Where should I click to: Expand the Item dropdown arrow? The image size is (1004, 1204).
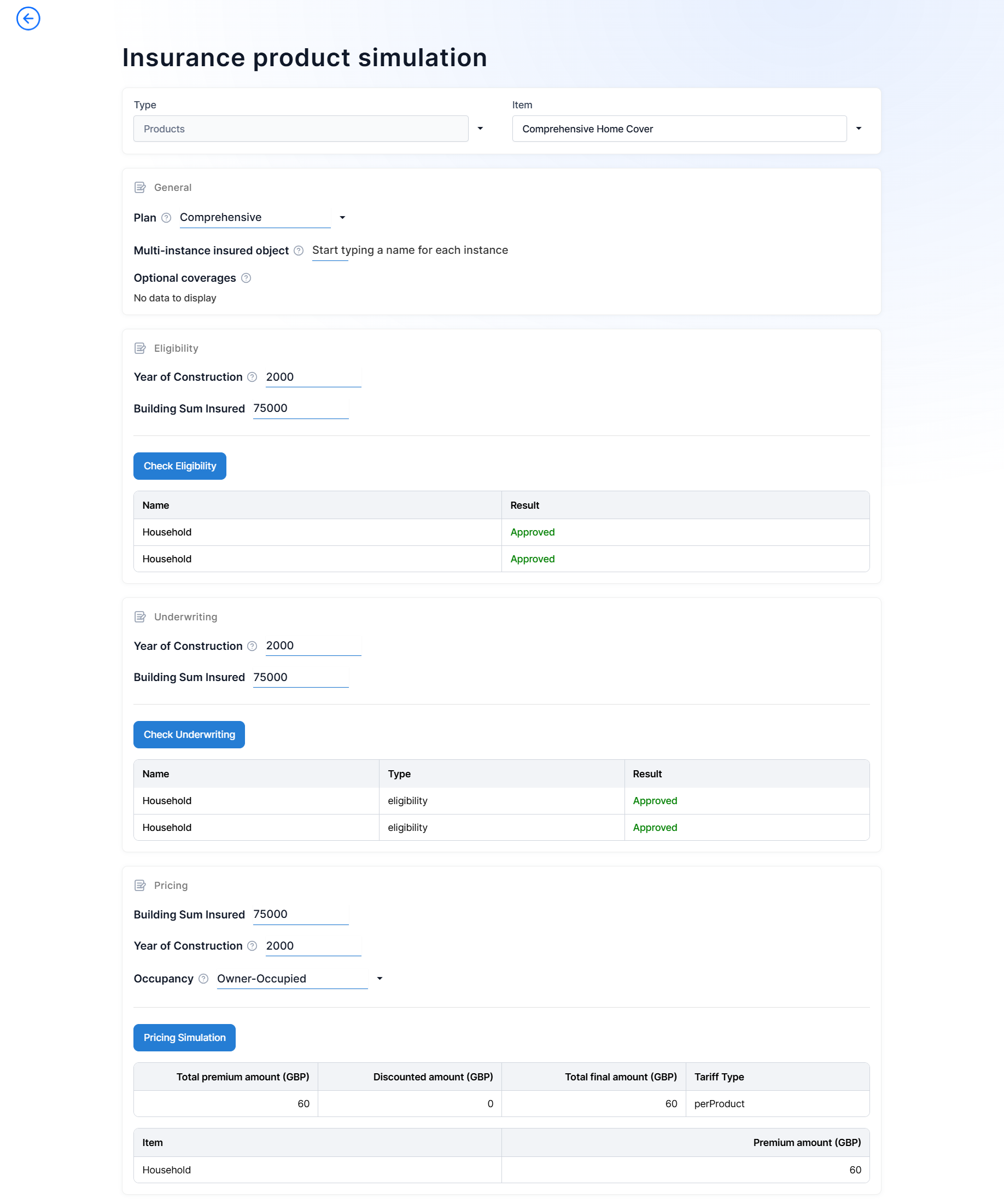pos(859,129)
